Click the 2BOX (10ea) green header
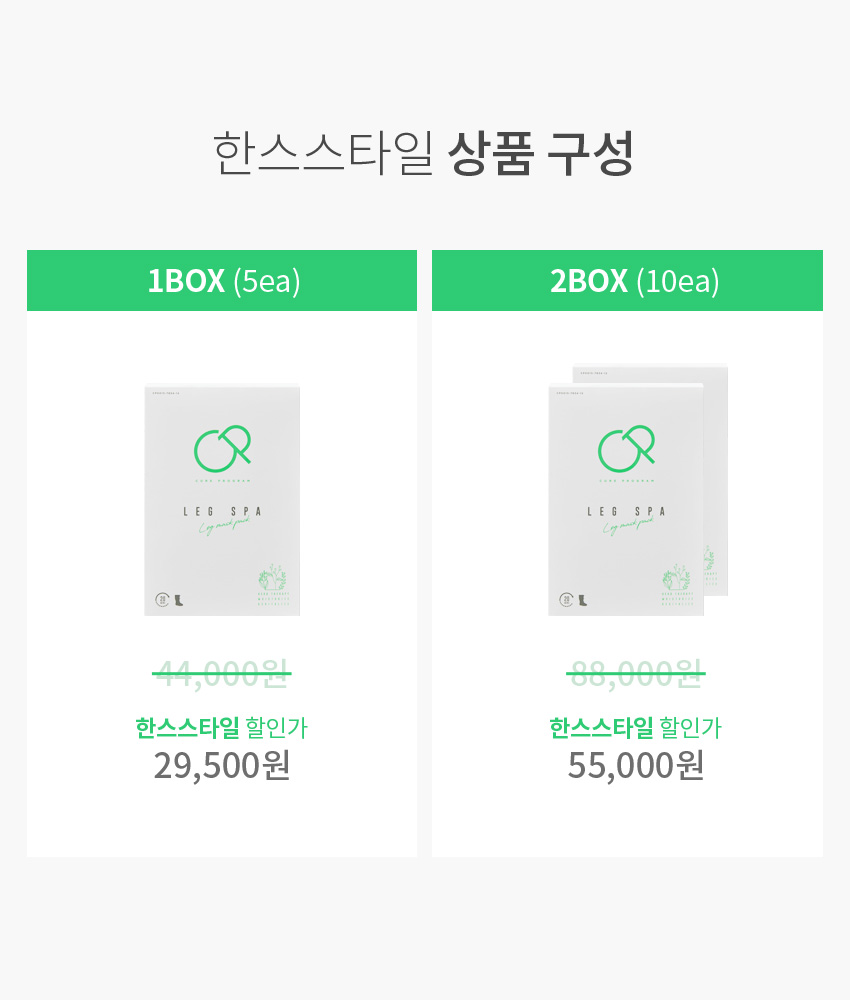The height and width of the screenshot is (1000, 850). point(627,281)
